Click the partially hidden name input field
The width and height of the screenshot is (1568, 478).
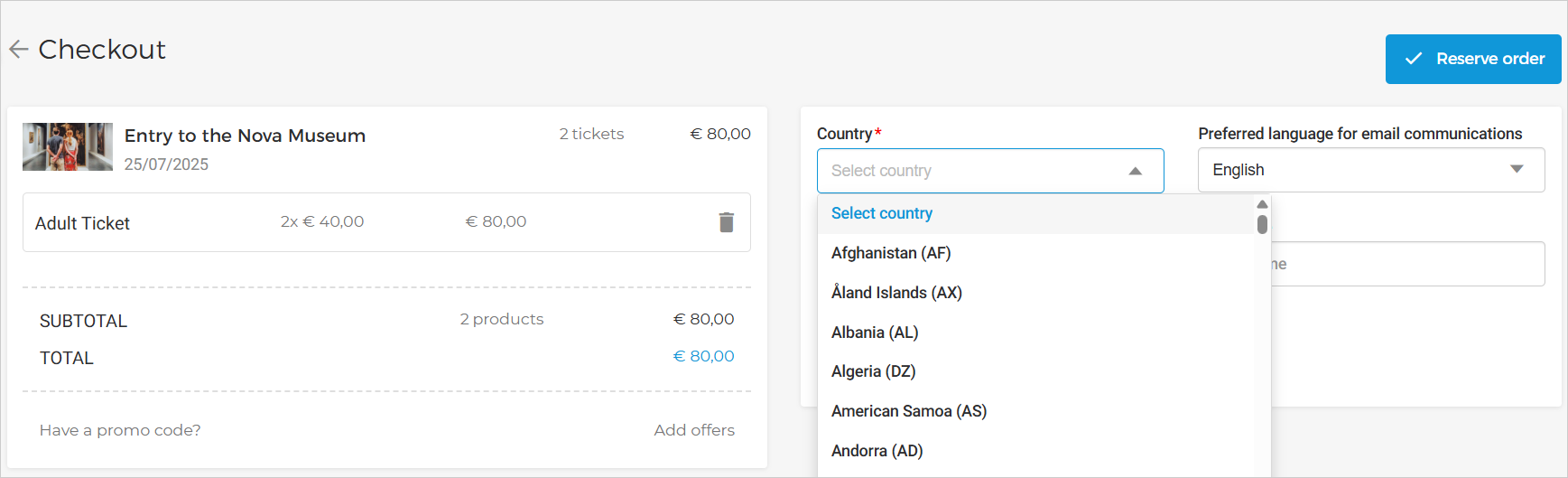click(1407, 264)
